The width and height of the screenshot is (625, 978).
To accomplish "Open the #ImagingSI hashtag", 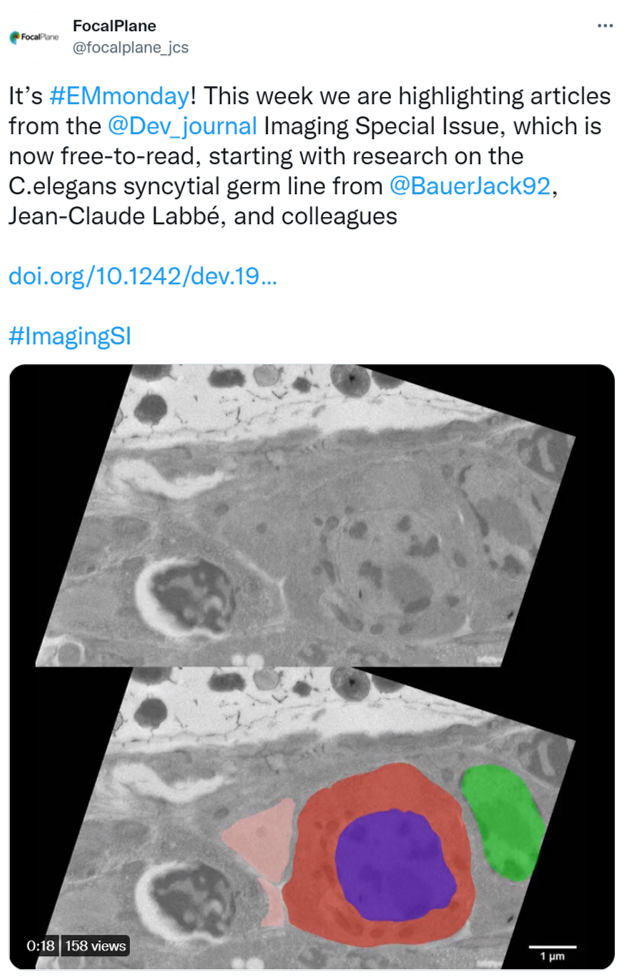I will tap(70, 336).
